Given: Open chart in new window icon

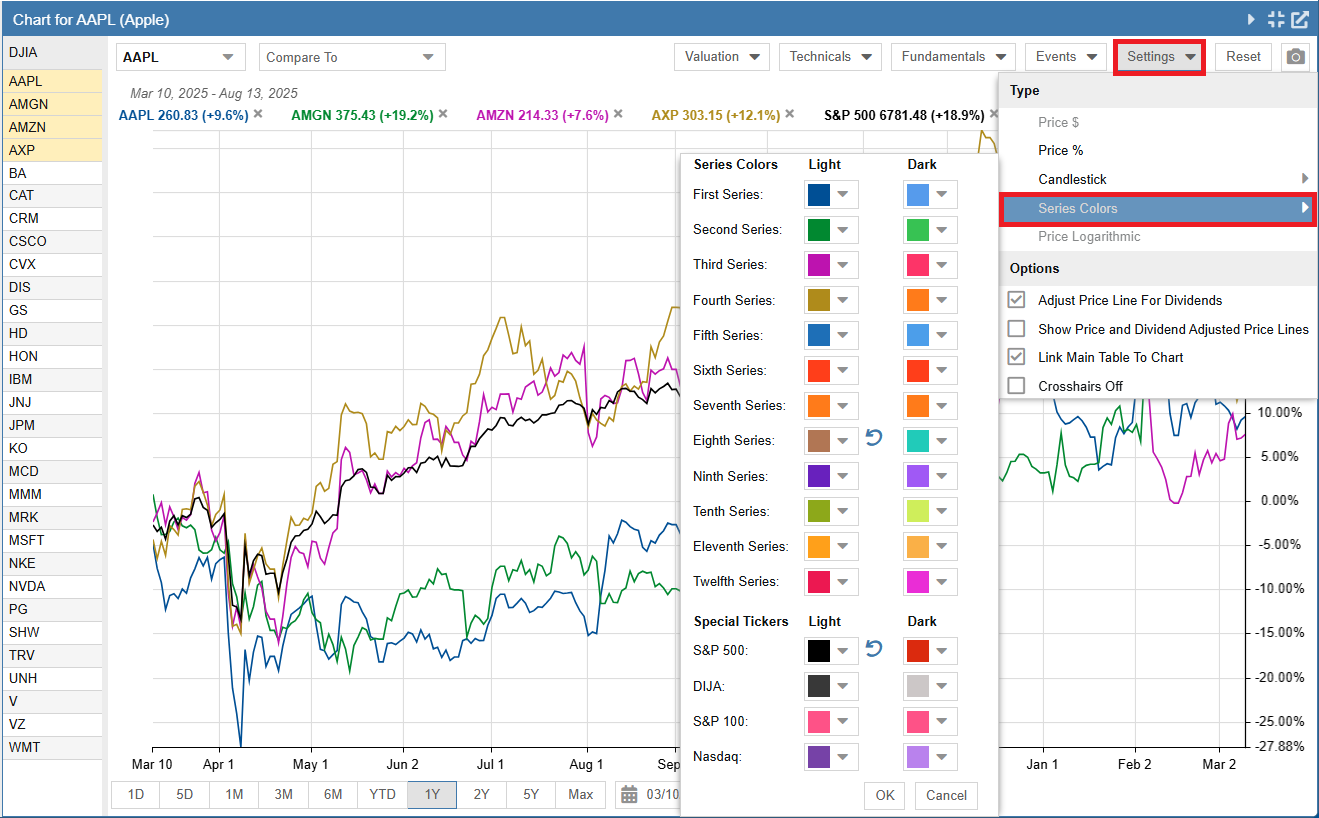Looking at the screenshot, I should click(x=1299, y=19).
